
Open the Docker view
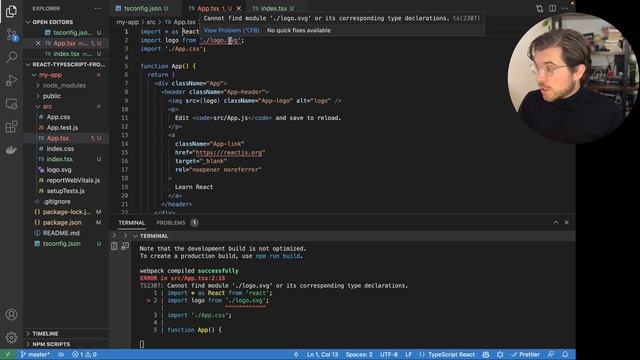pyautogui.click(x=11, y=150)
